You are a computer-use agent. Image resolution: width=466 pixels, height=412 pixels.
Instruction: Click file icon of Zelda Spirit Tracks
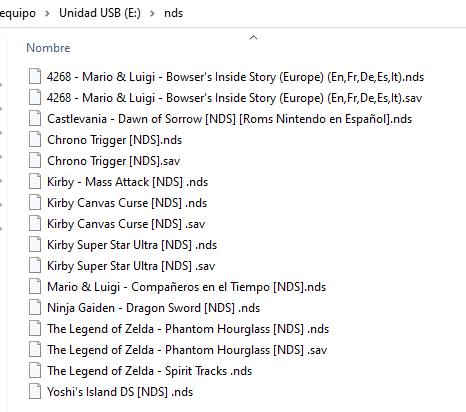(35, 370)
